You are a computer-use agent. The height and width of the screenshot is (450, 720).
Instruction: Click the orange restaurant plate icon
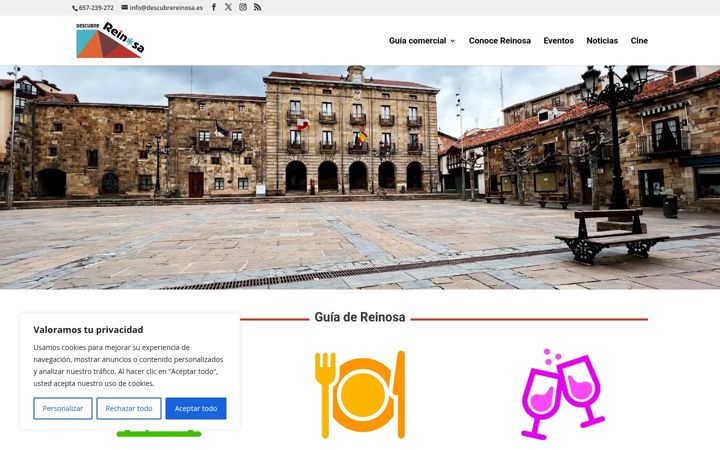[x=360, y=394]
